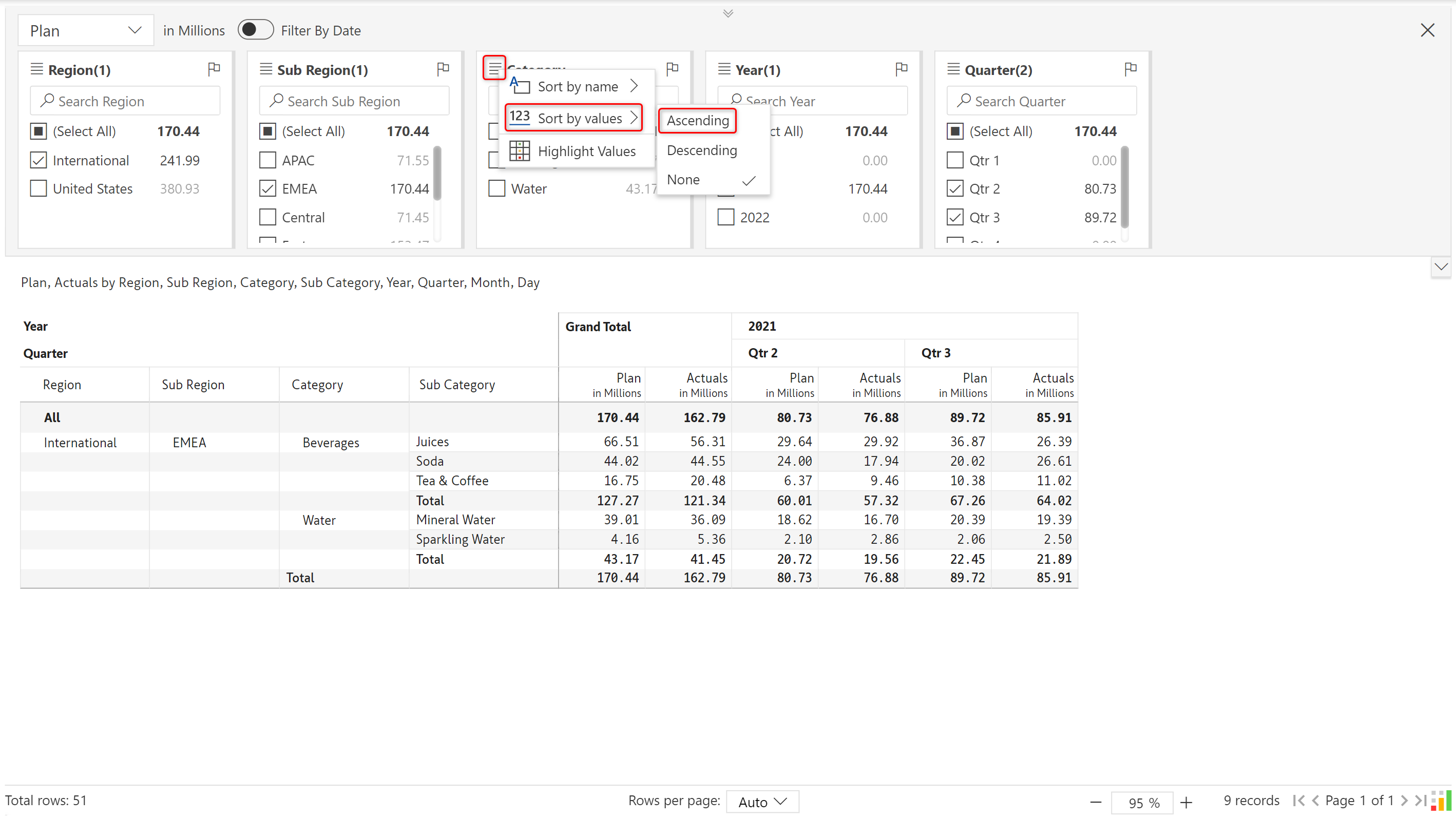Click the flag icon on Year slicer
Viewport: 1456px width, 818px height.
tap(901, 69)
